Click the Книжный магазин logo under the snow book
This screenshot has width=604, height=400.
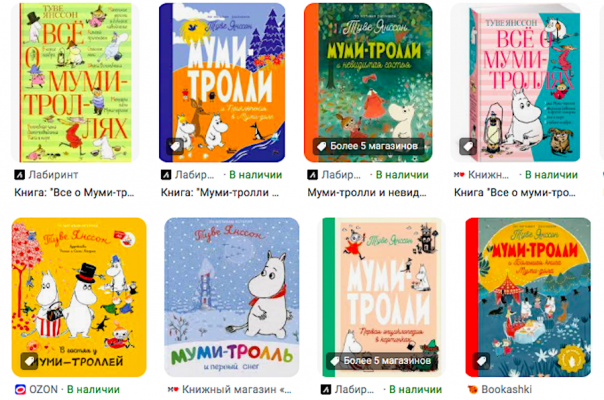tap(173, 390)
